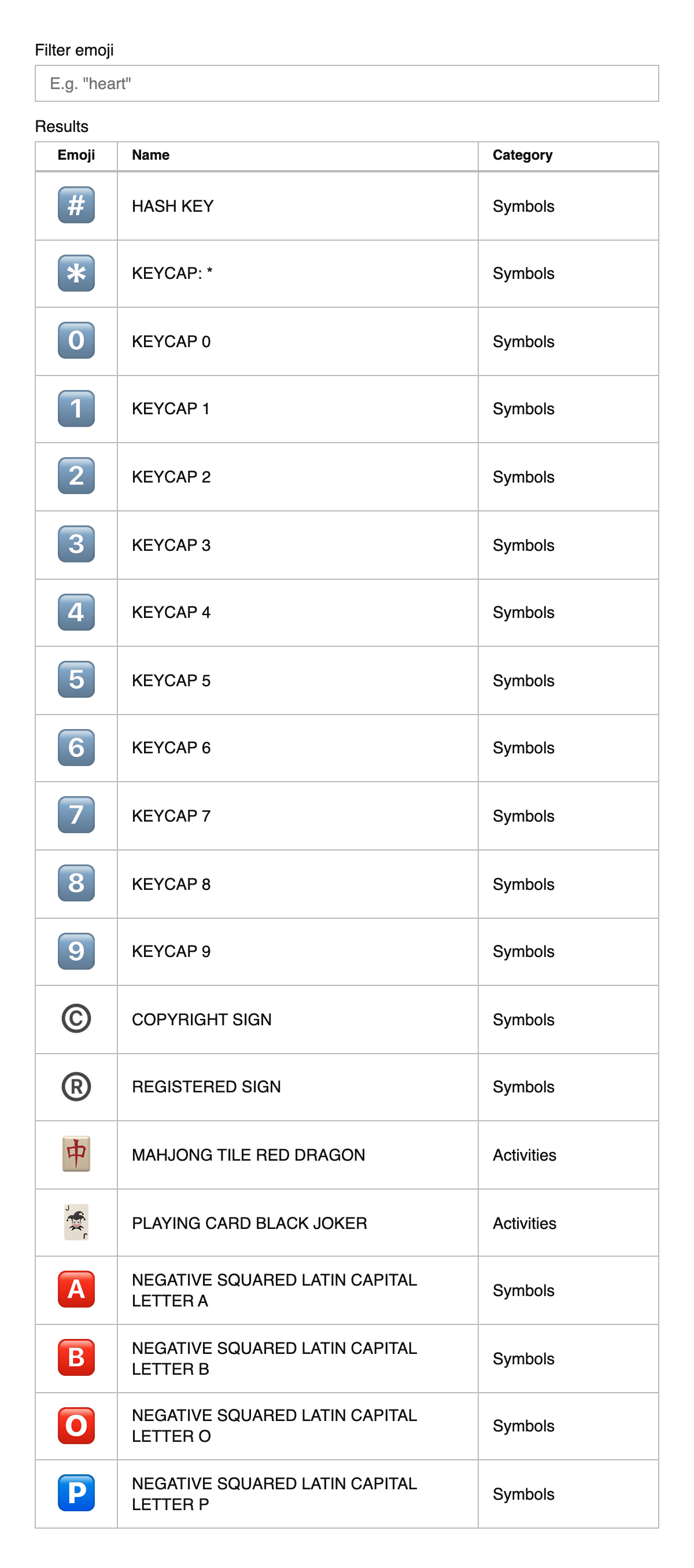Select the copyright sign emoji
This screenshot has width=694, height=1568.
coord(76,1019)
